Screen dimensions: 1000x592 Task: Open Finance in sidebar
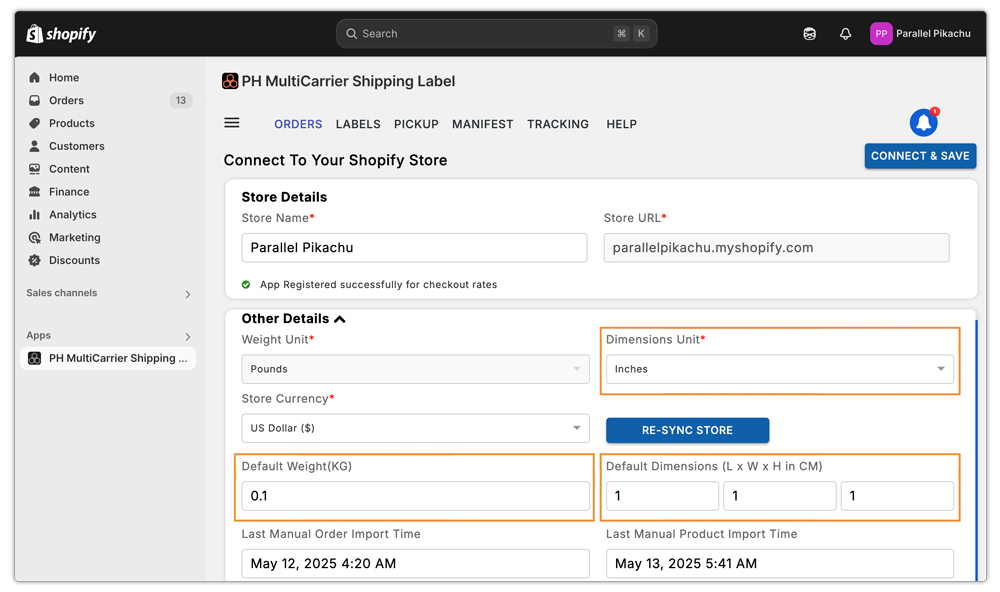(69, 192)
